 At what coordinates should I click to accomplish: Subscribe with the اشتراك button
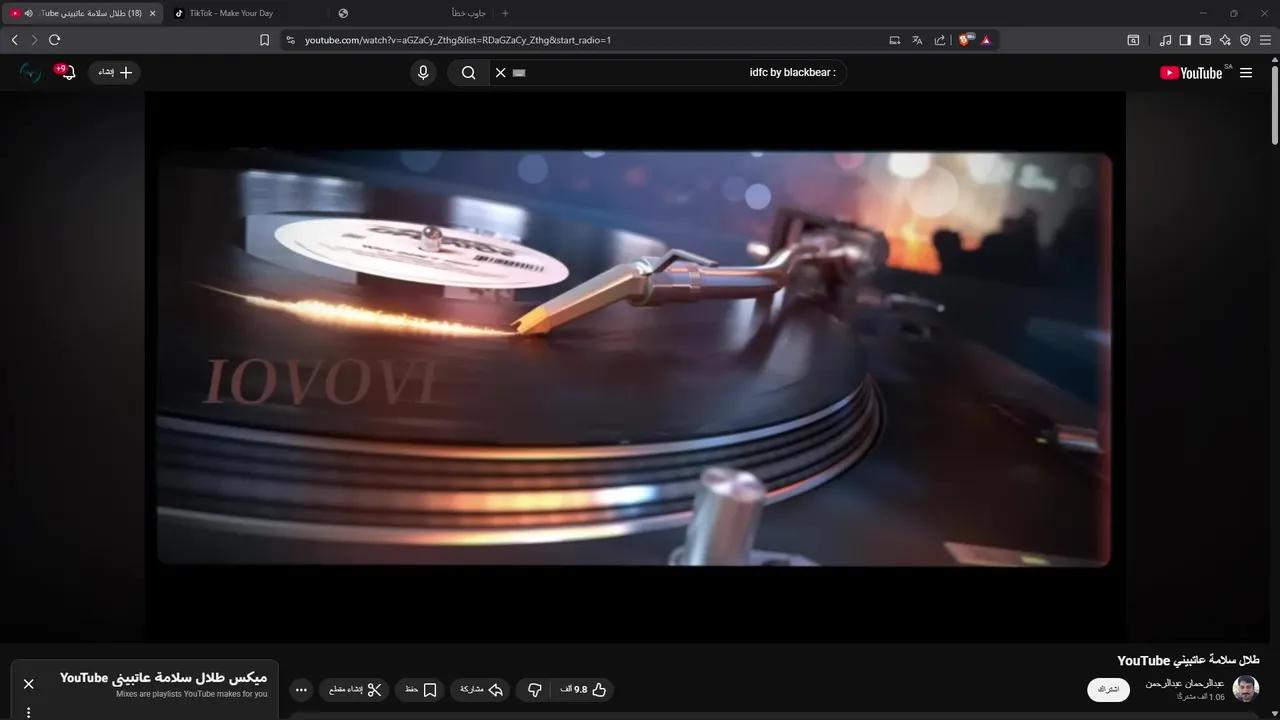[1108, 689]
